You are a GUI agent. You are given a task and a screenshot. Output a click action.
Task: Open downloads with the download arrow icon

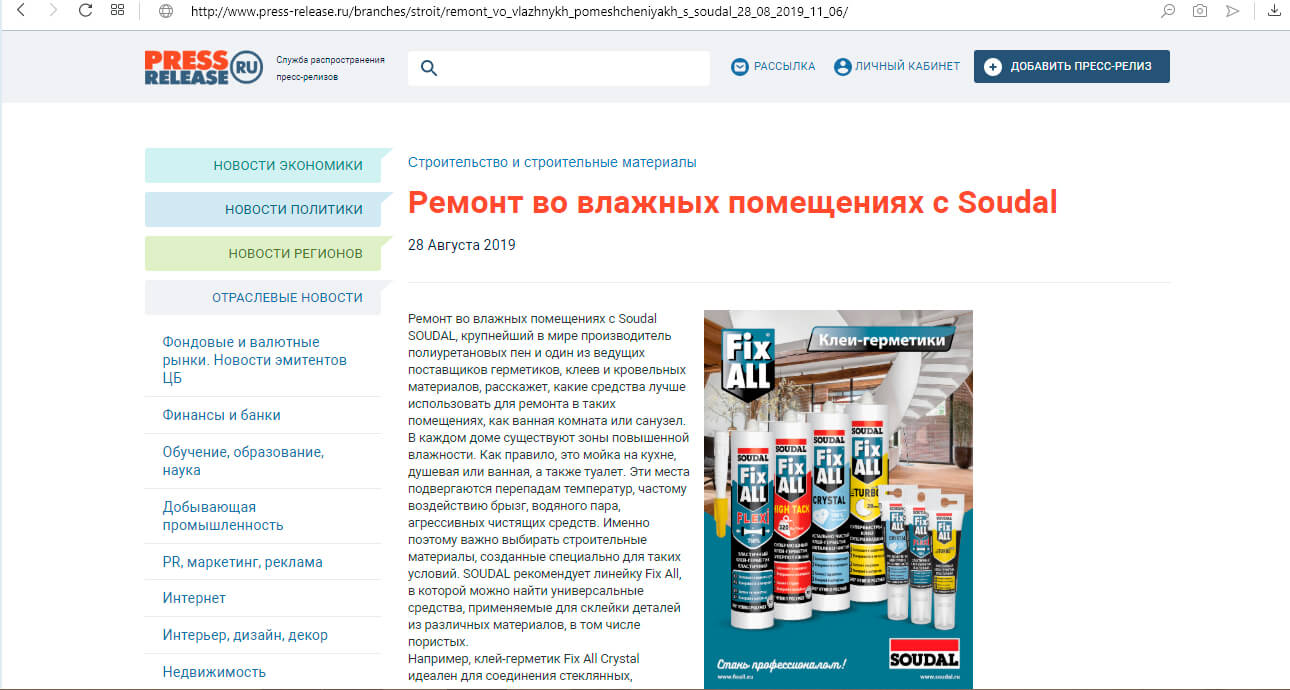click(x=1274, y=11)
